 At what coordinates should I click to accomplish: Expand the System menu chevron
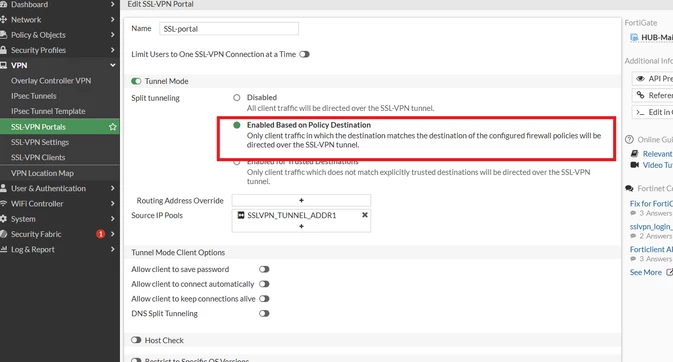(112, 219)
